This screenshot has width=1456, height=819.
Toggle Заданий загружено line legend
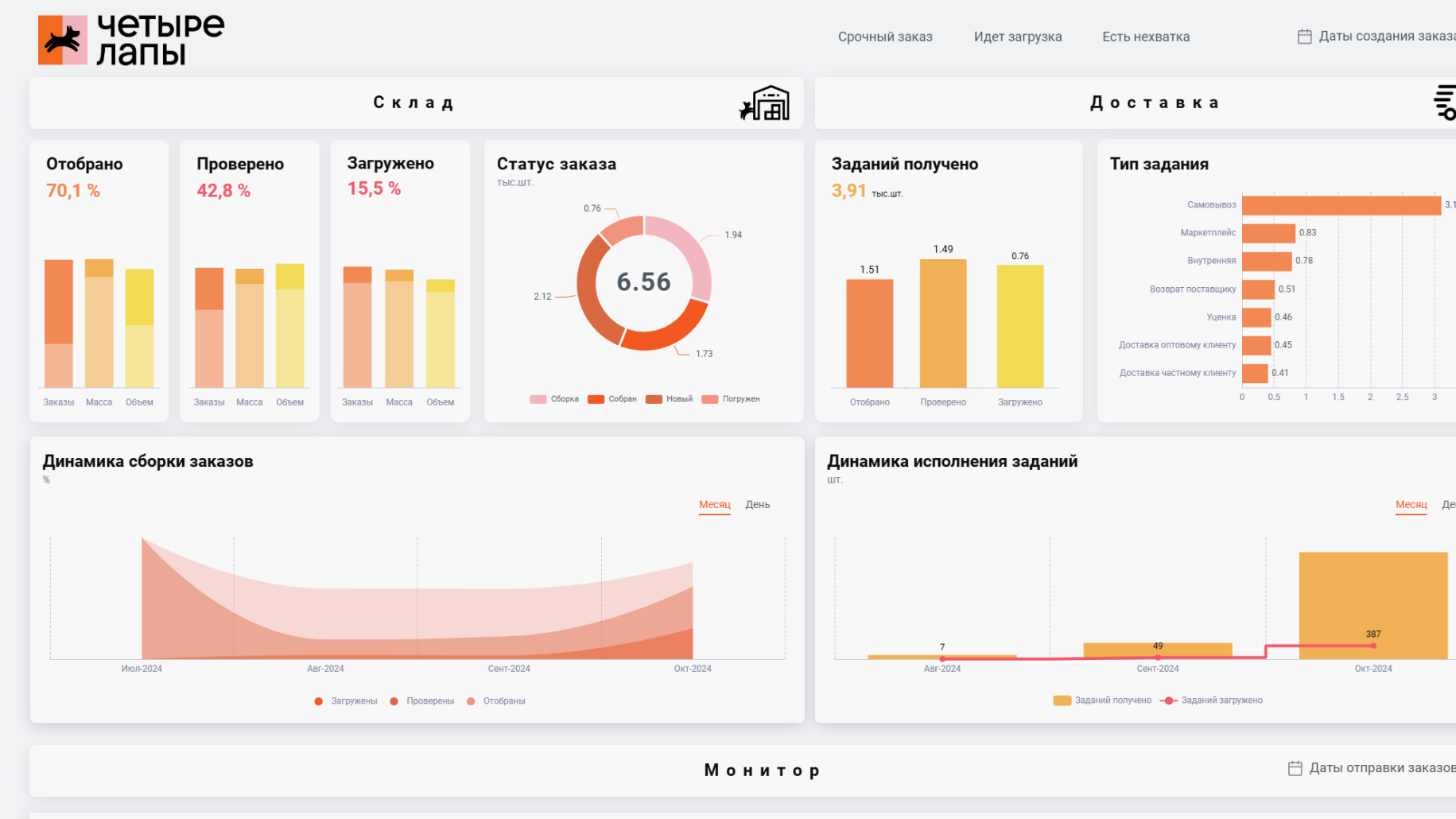[1212, 701]
